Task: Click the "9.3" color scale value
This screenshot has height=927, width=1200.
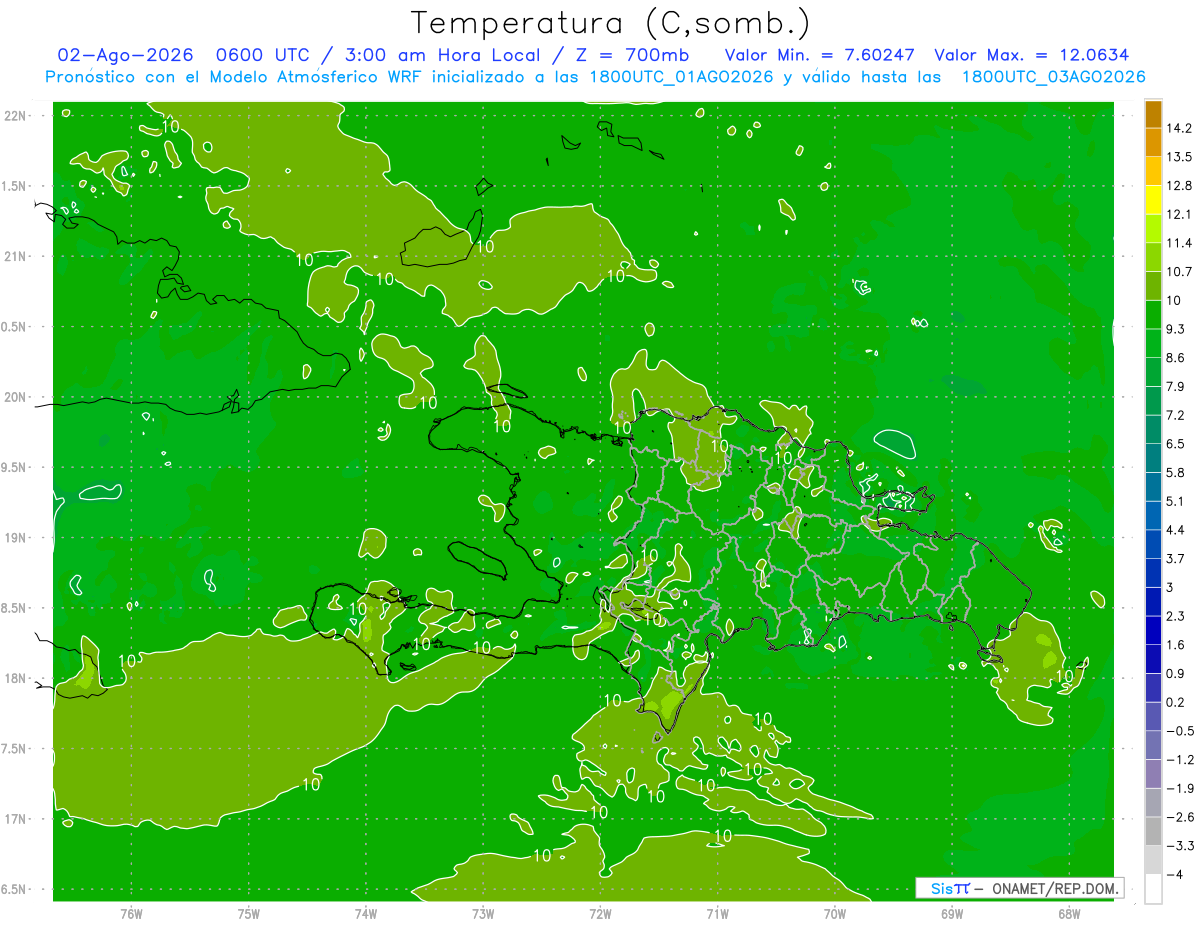Action: pyautogui.click(x=1175, y=329)
